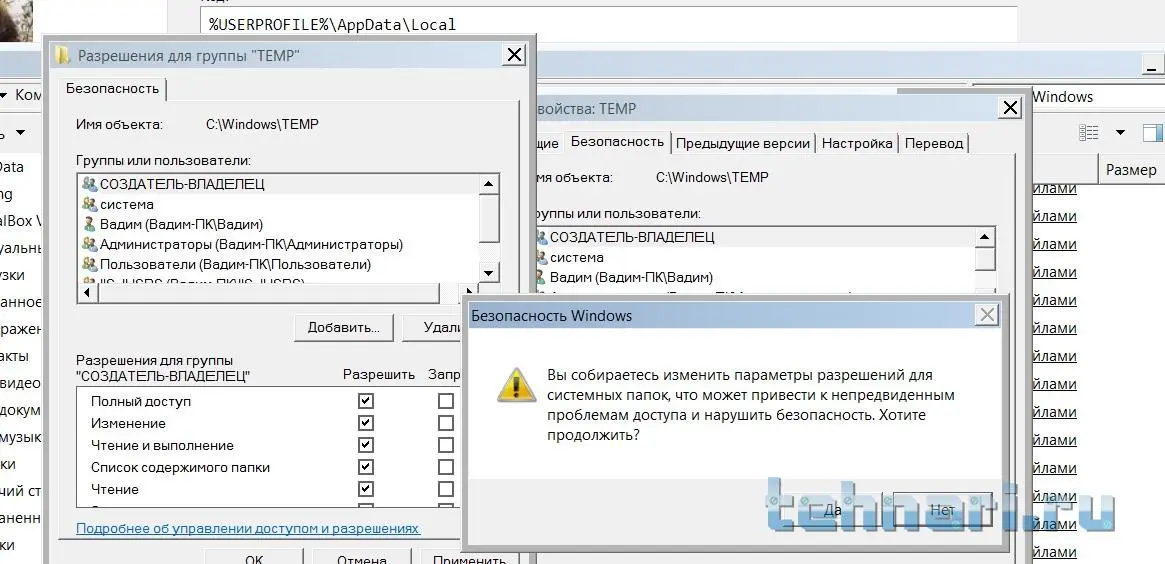Click Размер column header in Explorer
Screen dimensions: 1165x564
(1130, 169)
